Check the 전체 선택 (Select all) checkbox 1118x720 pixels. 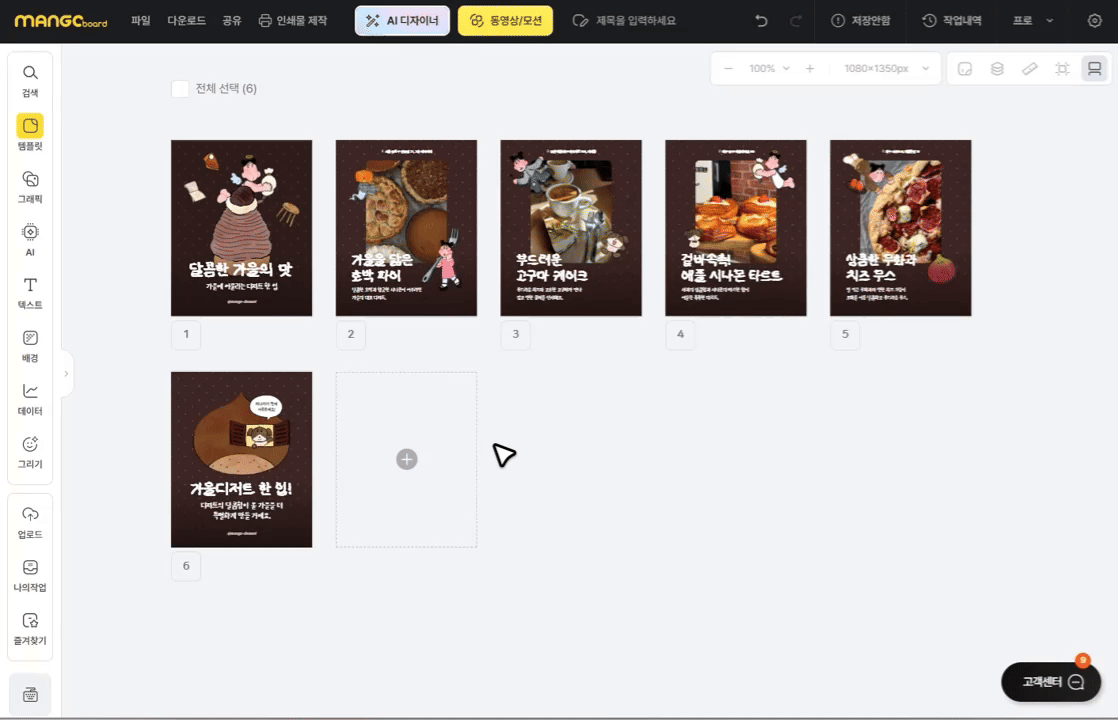click(x=180, y=89)
